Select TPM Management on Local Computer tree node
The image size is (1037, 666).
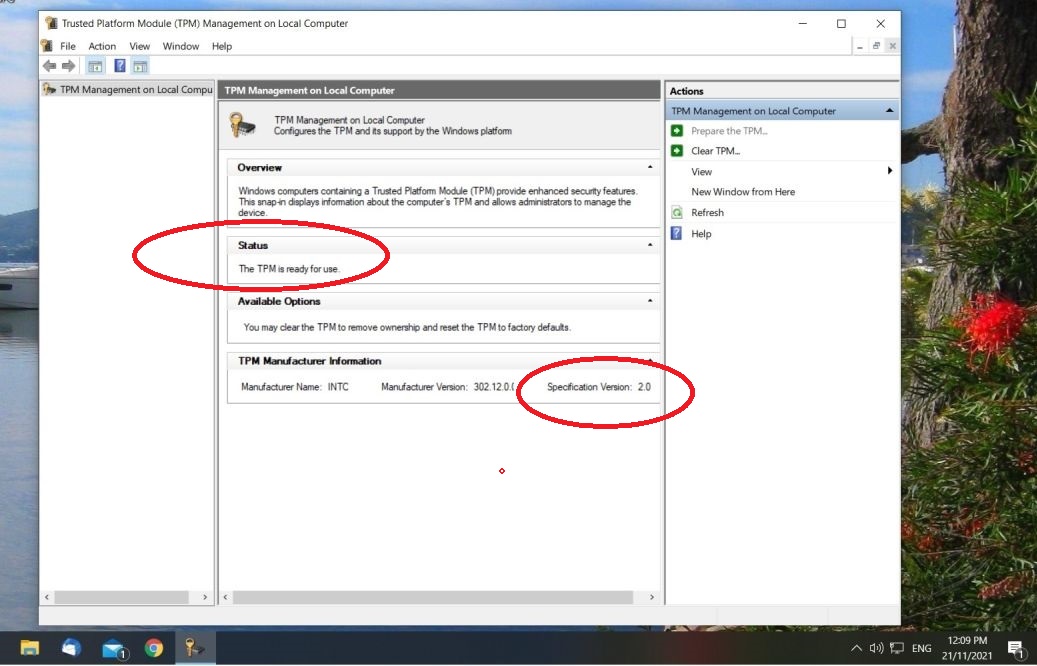tap(128, 89)
